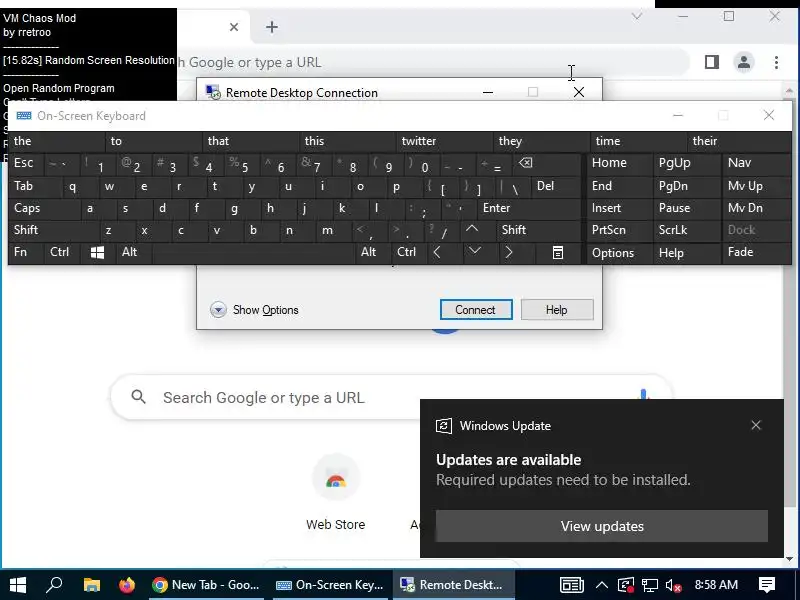Open Chrome side panel icon
Image resolution: width=800 pixels, height=600 pixels.
coord(712,62)
